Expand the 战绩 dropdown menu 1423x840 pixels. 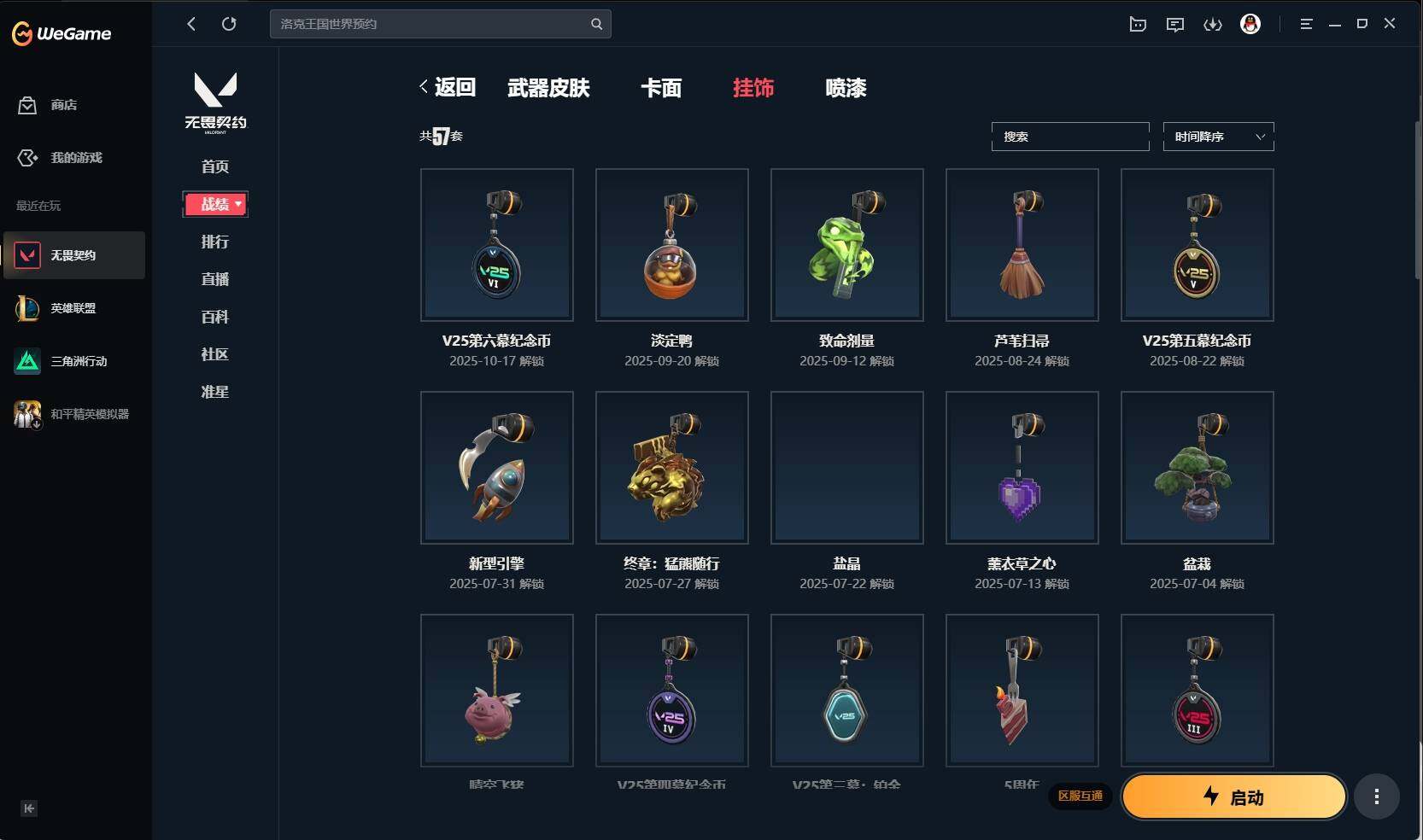tap(215, 204)
